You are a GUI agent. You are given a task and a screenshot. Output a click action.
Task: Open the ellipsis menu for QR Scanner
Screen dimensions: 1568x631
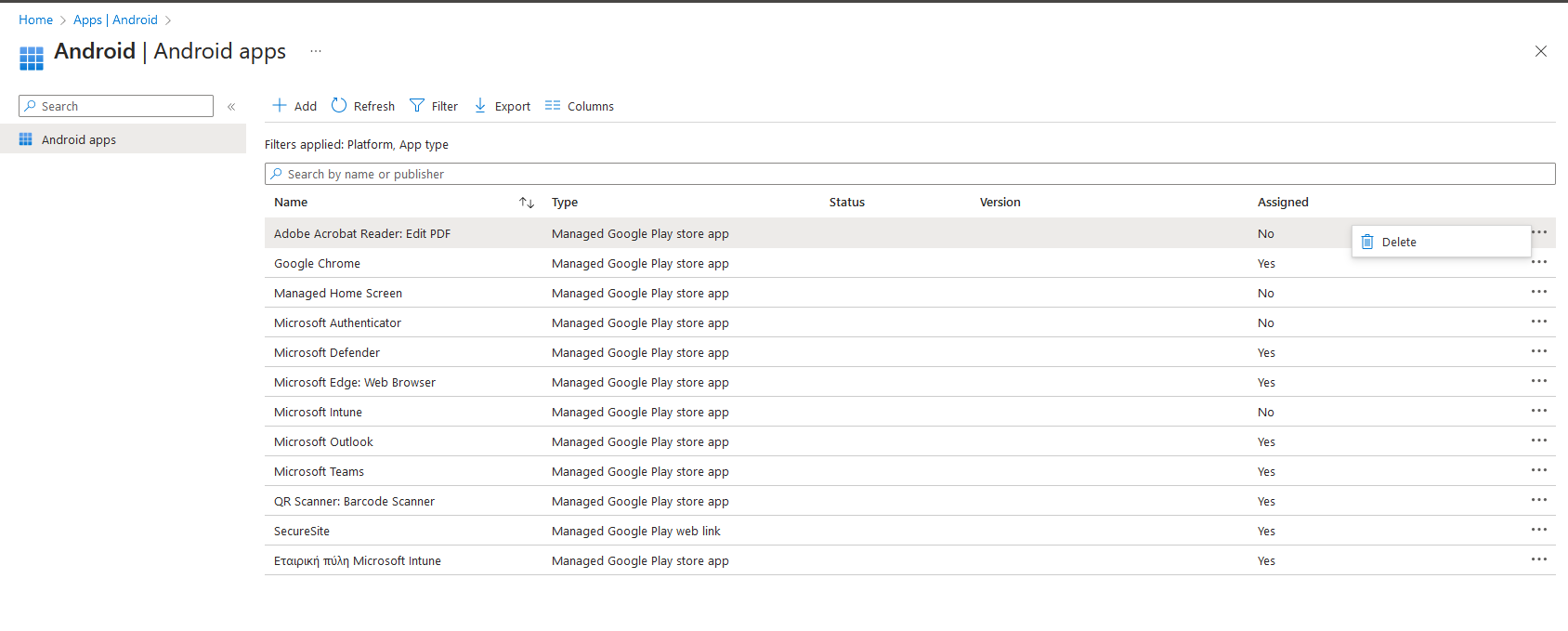click(x=1539, y=500)
